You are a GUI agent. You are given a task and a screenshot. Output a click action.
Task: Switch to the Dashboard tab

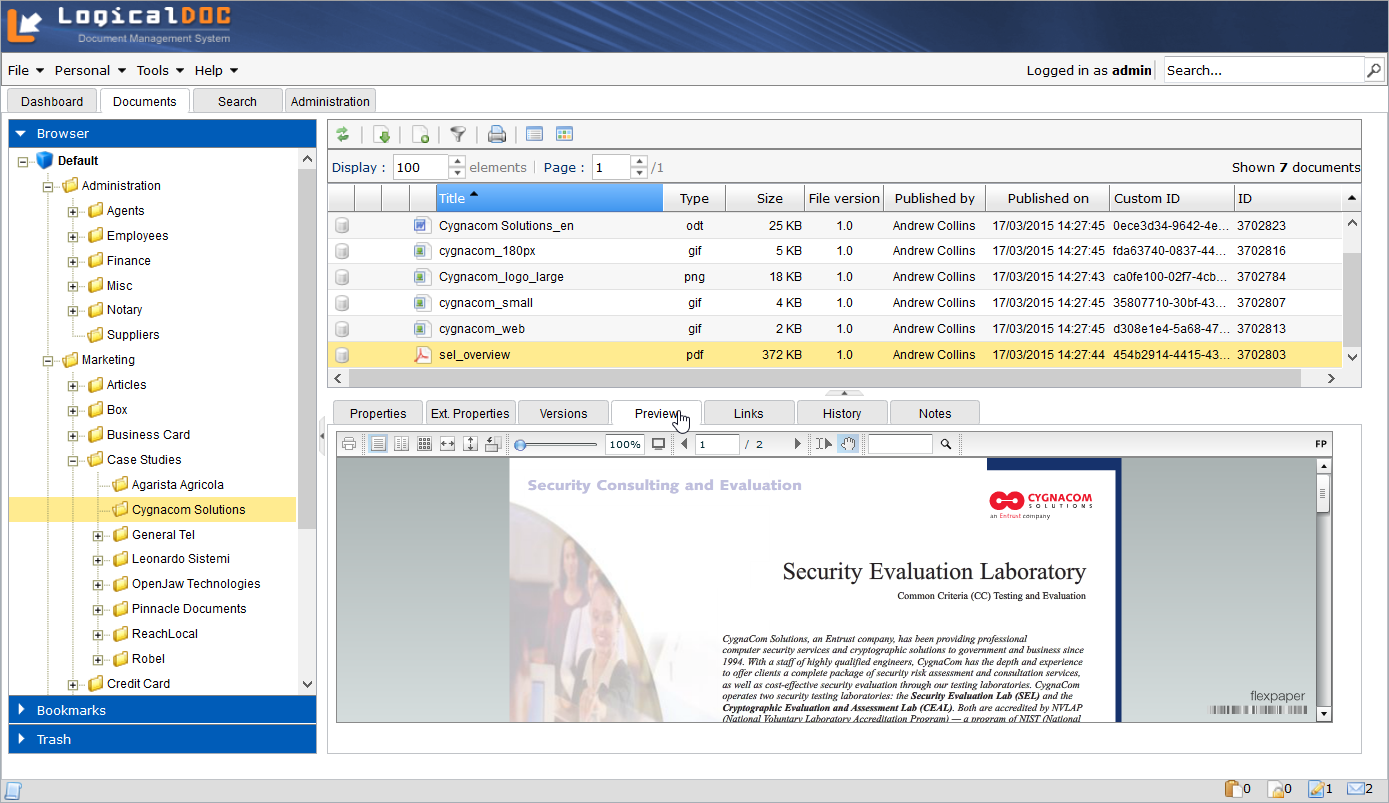52,101
